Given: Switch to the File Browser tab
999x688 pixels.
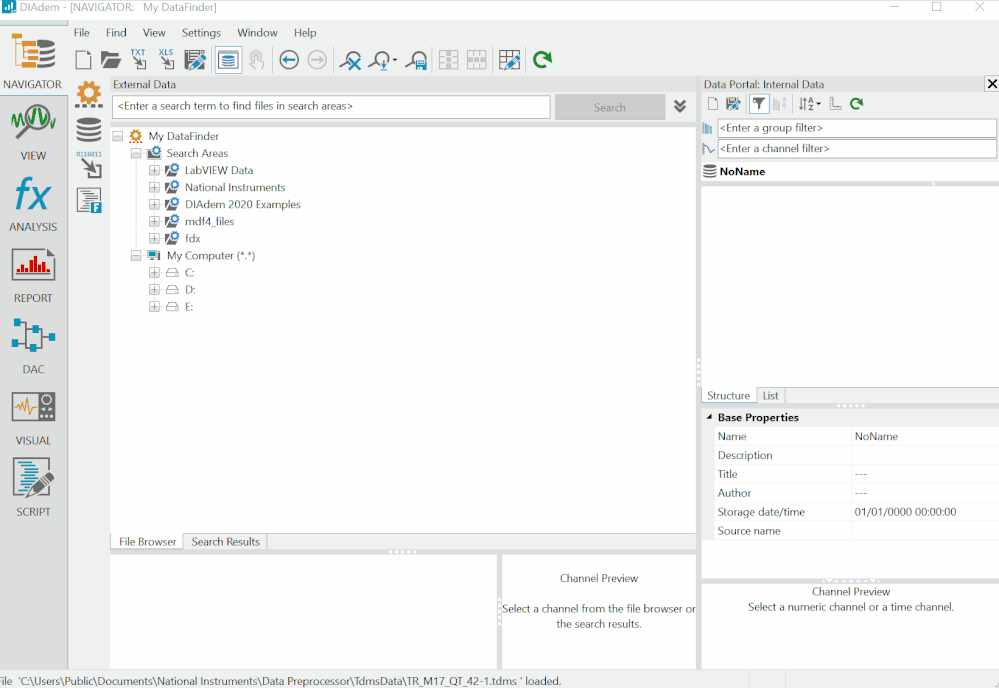Looking at the screenshot, I should click(147, 541).
